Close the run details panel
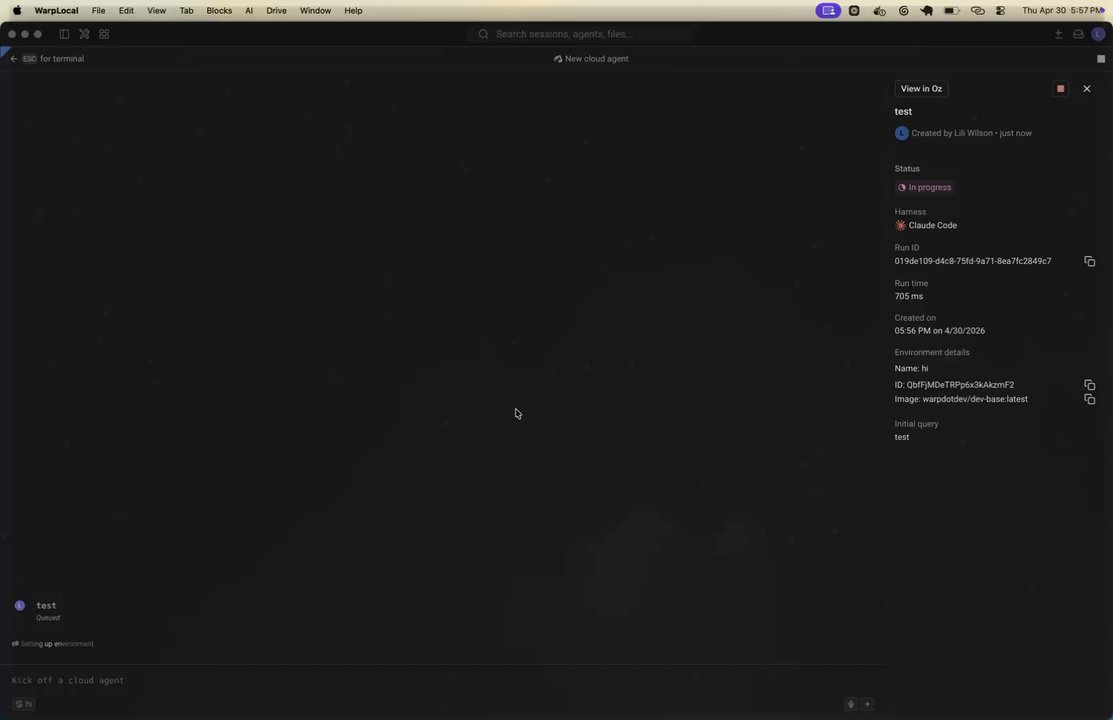 click(x=1087, y=89)
